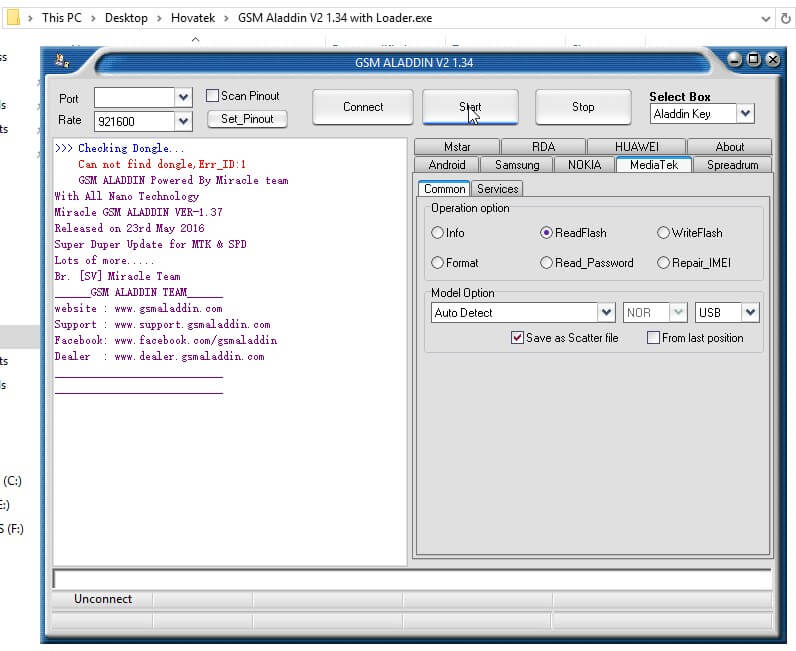Click the website www.gsmaladdin.com log line
The width and height of the screenshot is (796, 651).
point(138,308)
